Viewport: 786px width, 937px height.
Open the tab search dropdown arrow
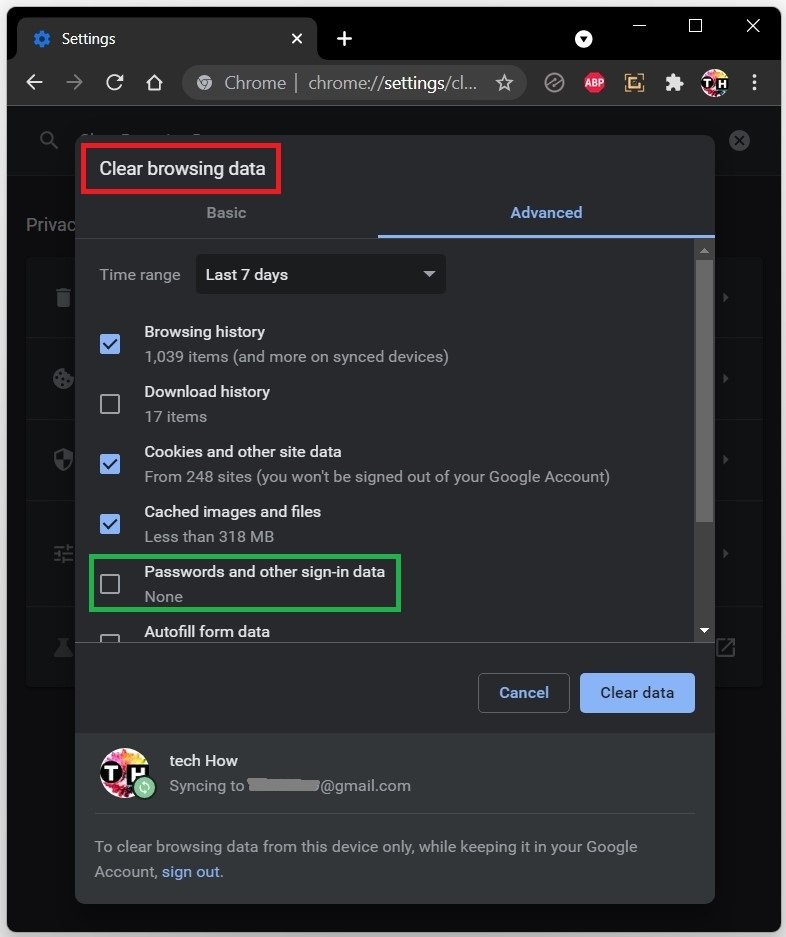pos(584,39)
